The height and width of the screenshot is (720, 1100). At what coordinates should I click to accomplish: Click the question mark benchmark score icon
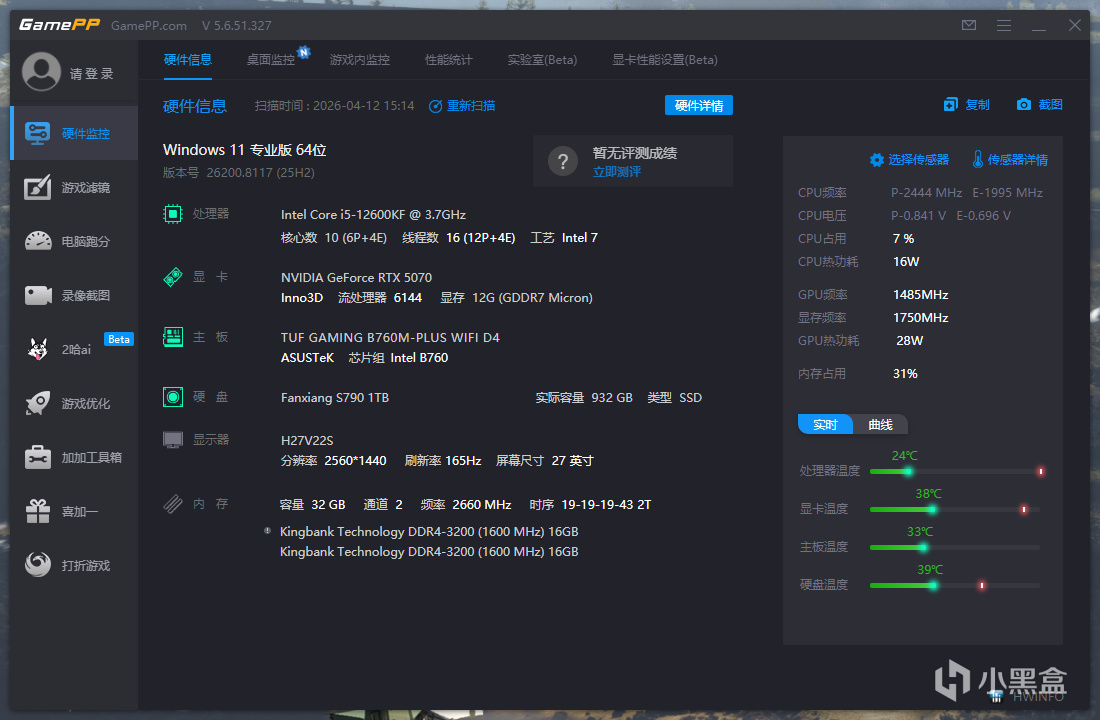[x=563, y=161]
